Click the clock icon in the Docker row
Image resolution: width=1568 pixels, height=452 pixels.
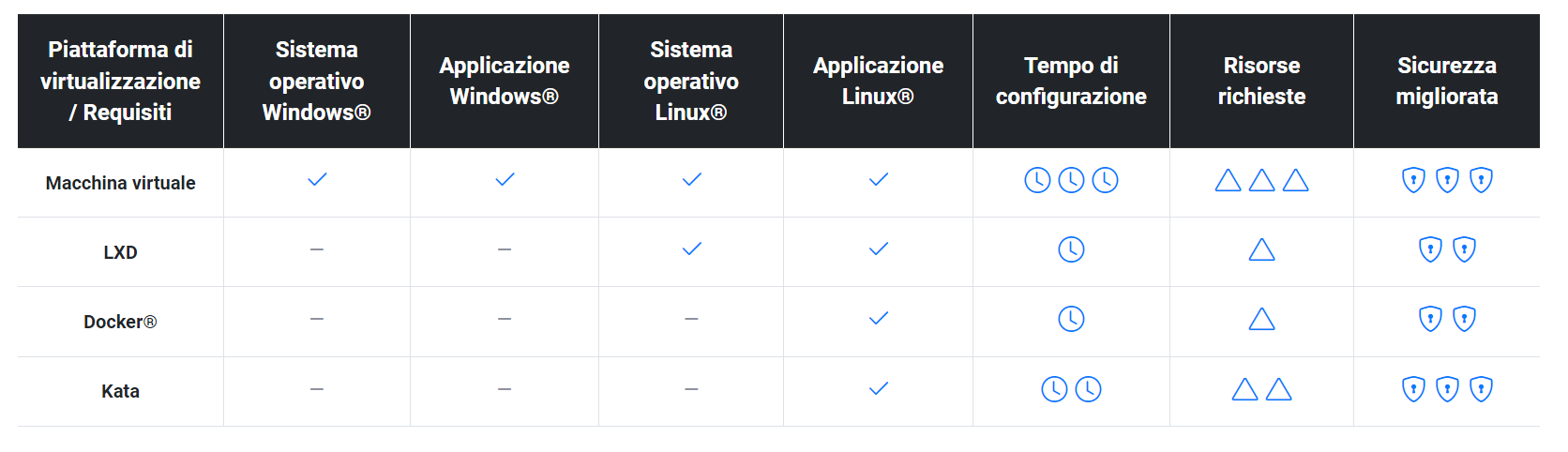click(1071, 319)
